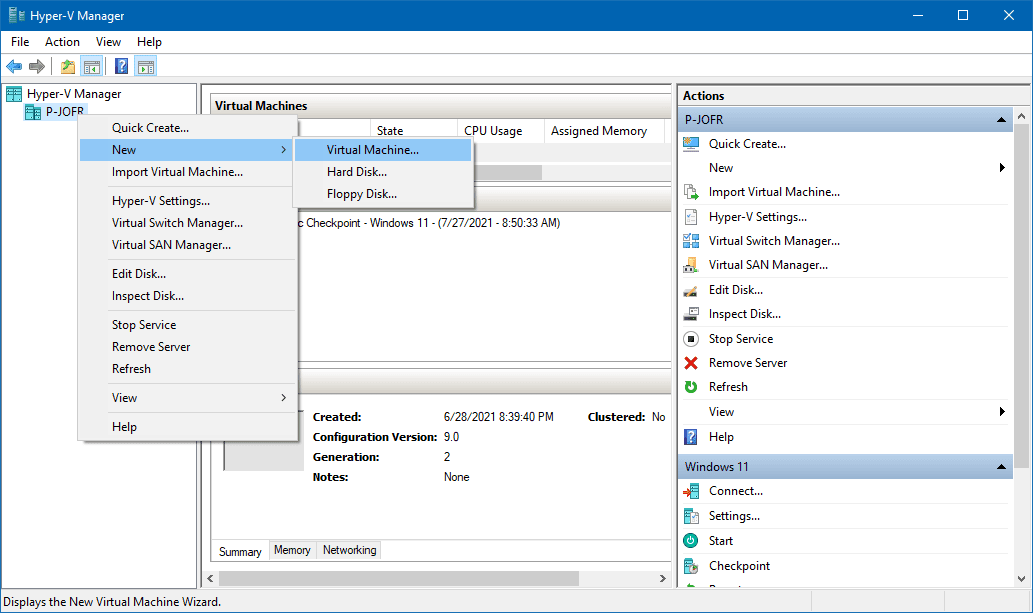Choose Hard Disk... in the New submenu
The width and height of the screenshot is (1033, 613).
(x=357, y=172)
